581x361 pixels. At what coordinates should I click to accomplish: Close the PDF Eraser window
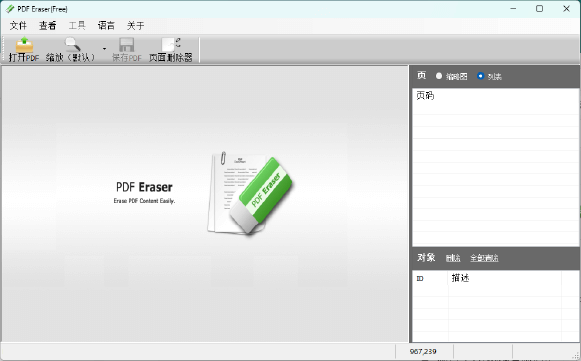[x=567, y=9]
